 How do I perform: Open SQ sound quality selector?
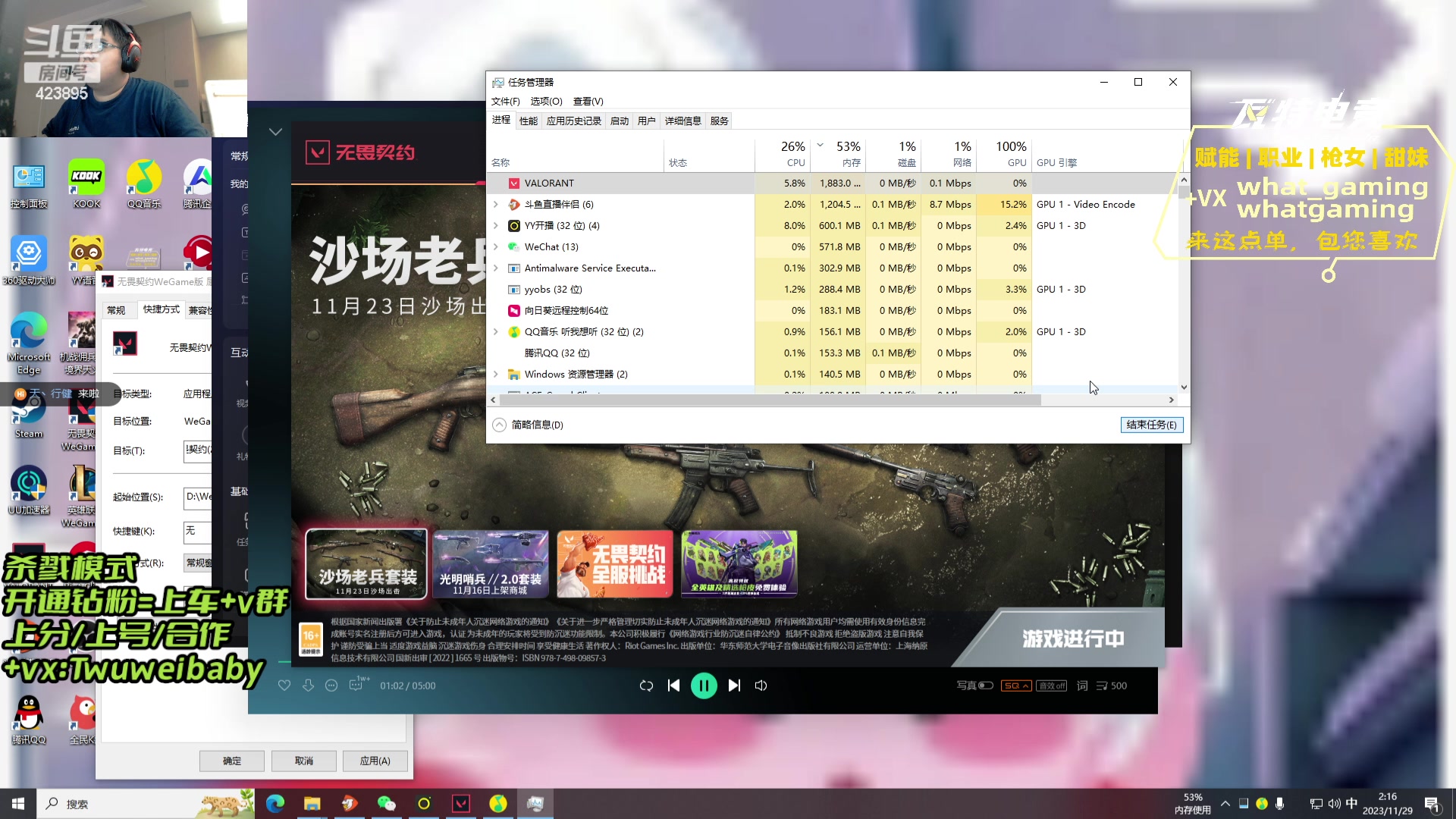pyautogui.click(x=1015, y=686)
